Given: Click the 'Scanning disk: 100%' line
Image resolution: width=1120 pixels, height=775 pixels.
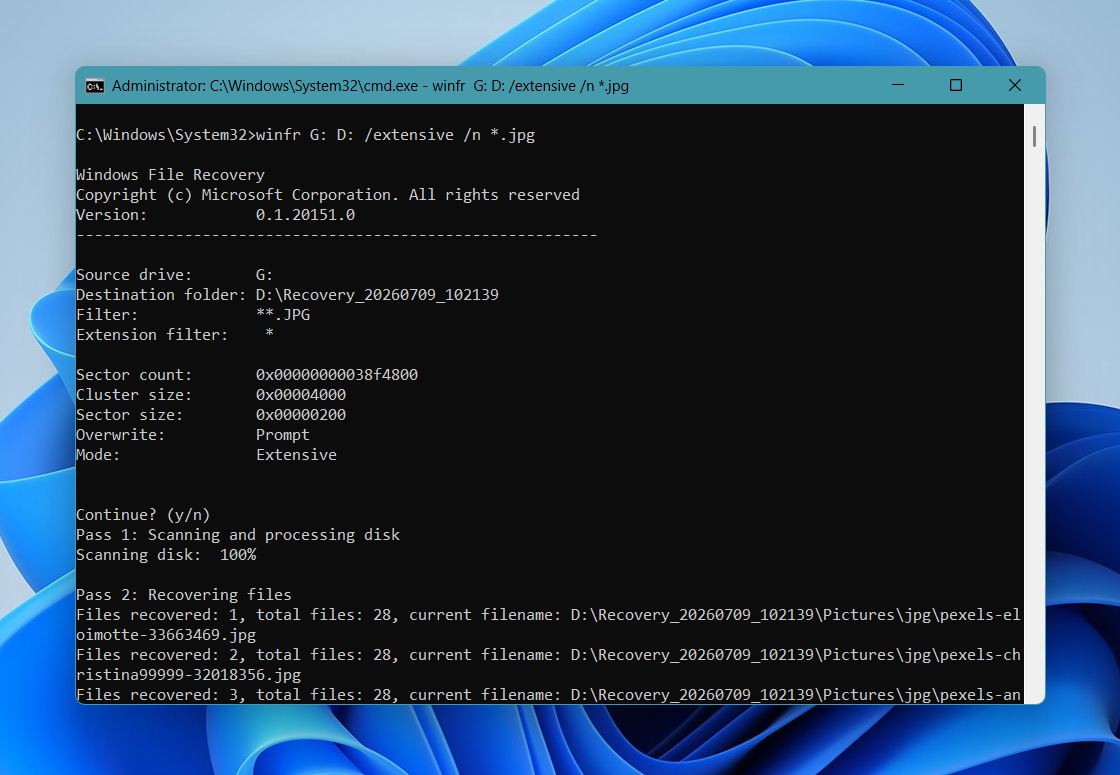Looking at the screenshot, I should pyautogui.click(x=166, y=555).
